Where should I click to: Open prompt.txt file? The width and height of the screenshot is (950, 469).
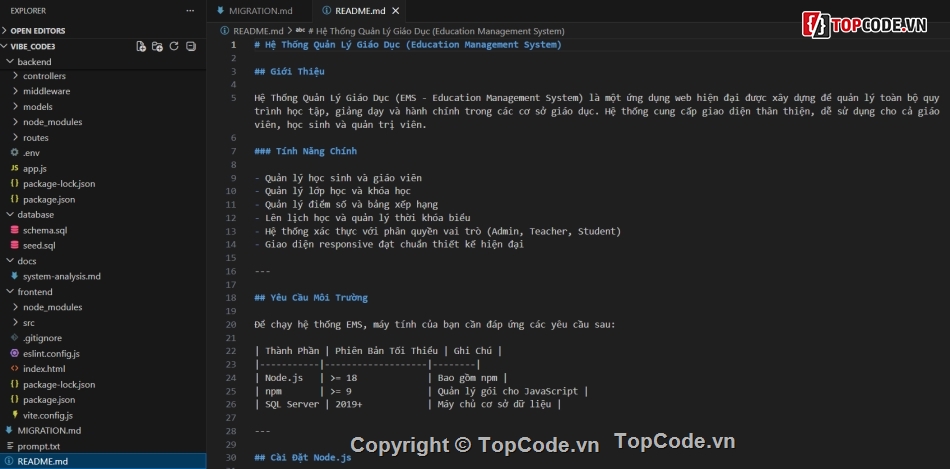pyautogui.click(x=38, y=447)
